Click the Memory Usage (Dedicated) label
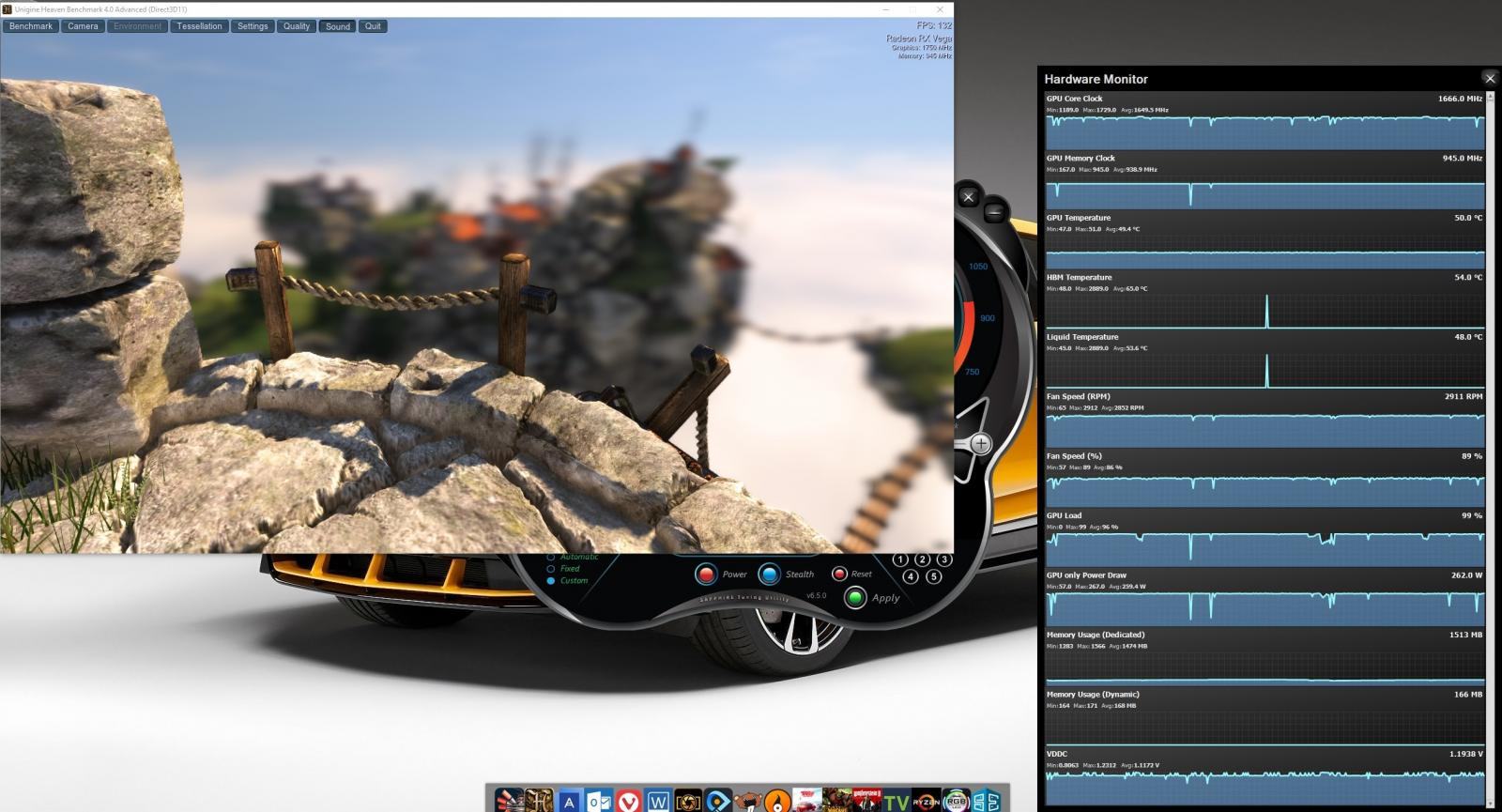Screen dimensions: 1502x812 click(1096, 636)
